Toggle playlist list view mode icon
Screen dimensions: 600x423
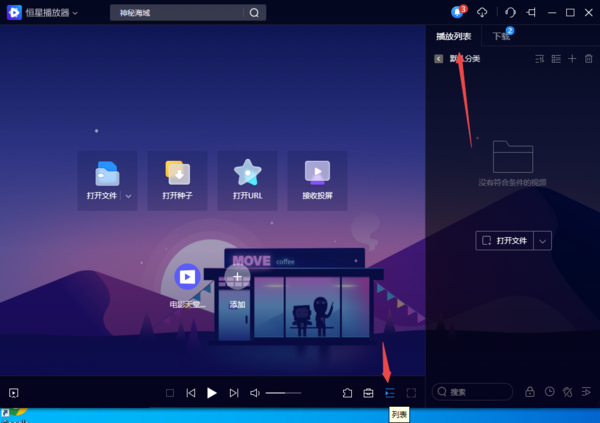pyautogui.click(x=556, y=59)
